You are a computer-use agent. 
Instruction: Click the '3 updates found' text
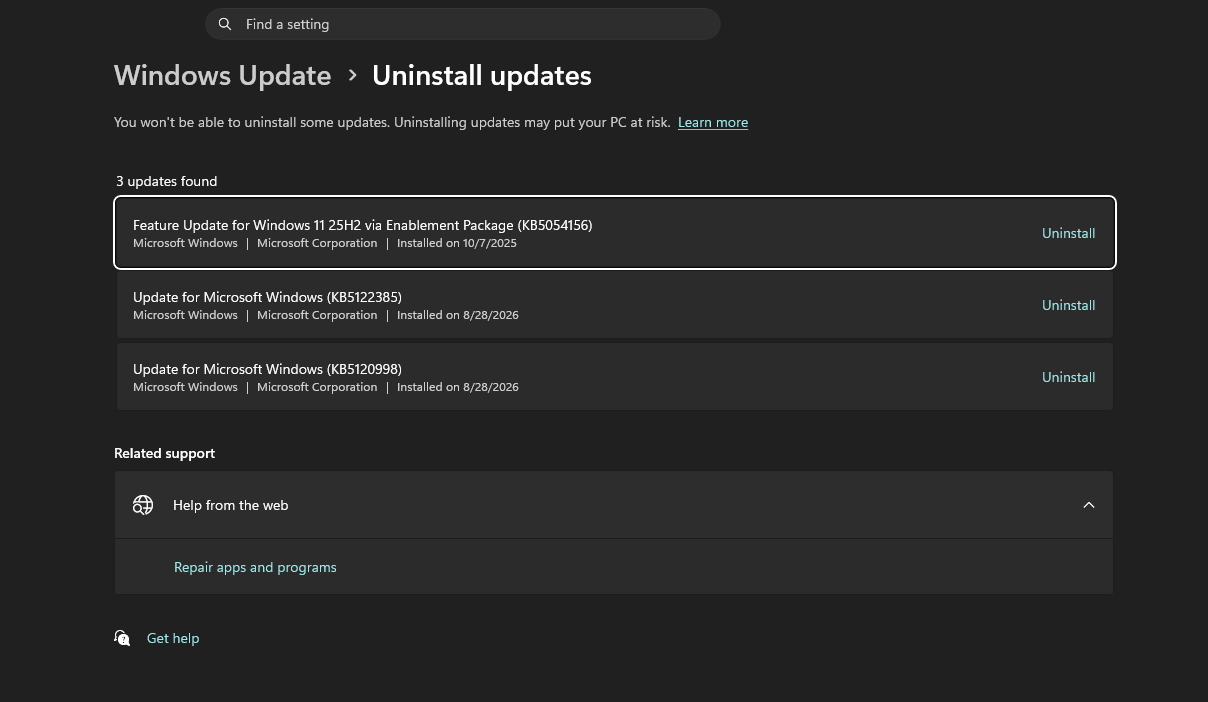tap(166, 181)
